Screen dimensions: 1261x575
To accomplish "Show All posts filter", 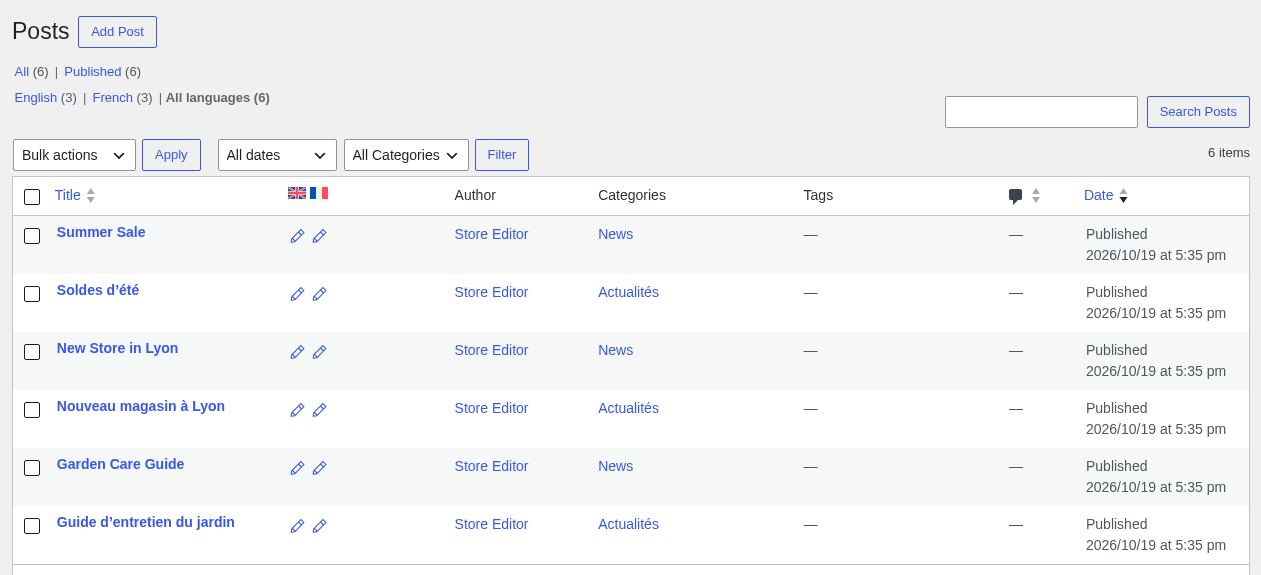I will pos(22,72).
